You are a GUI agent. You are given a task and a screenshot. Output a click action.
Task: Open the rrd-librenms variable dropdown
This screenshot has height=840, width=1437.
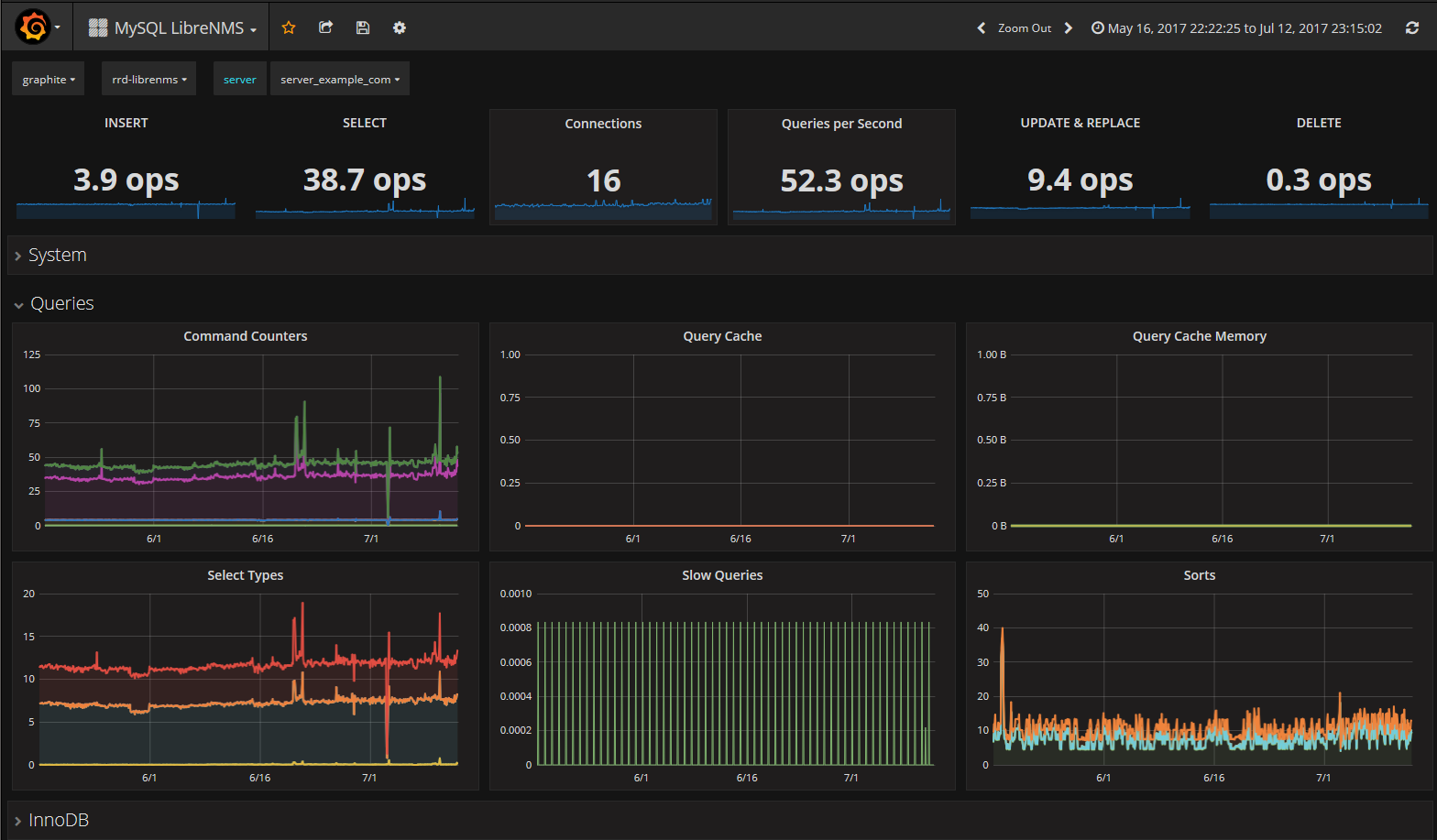tap(148, 79)
